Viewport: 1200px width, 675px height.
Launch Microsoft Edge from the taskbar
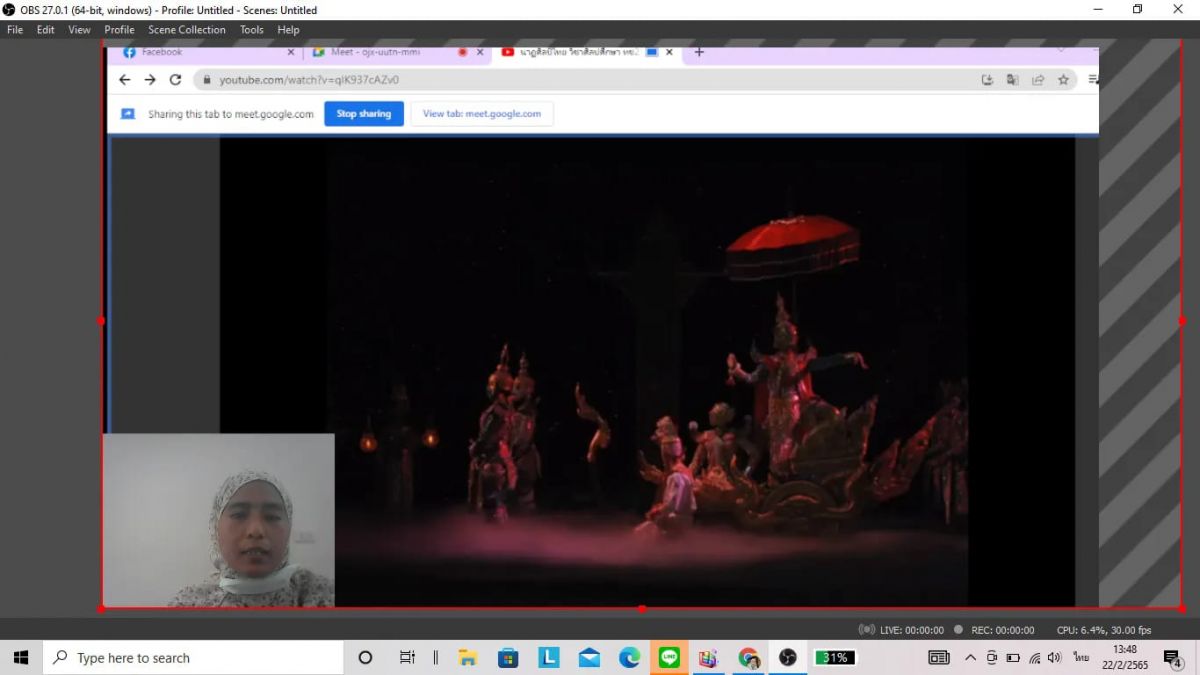point(629,657)
